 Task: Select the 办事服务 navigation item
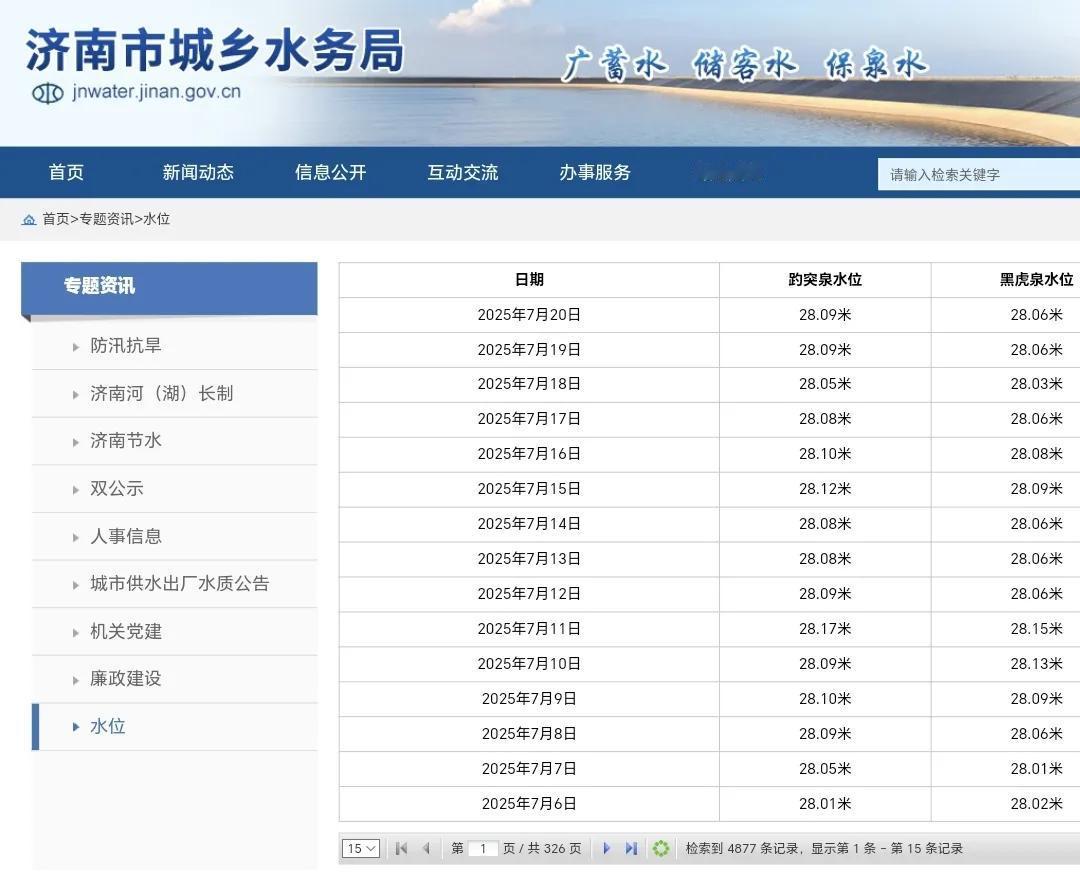[594, 172]
